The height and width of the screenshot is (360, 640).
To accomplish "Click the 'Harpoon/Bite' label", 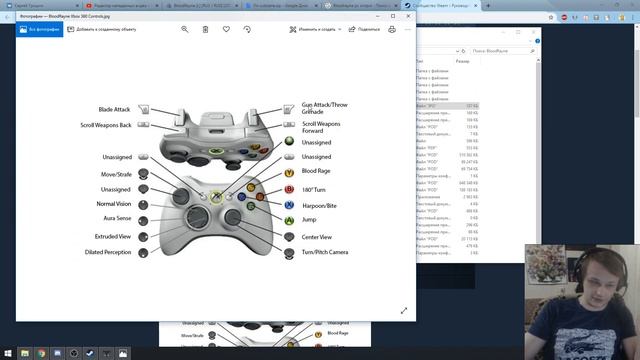I will 320,206.
